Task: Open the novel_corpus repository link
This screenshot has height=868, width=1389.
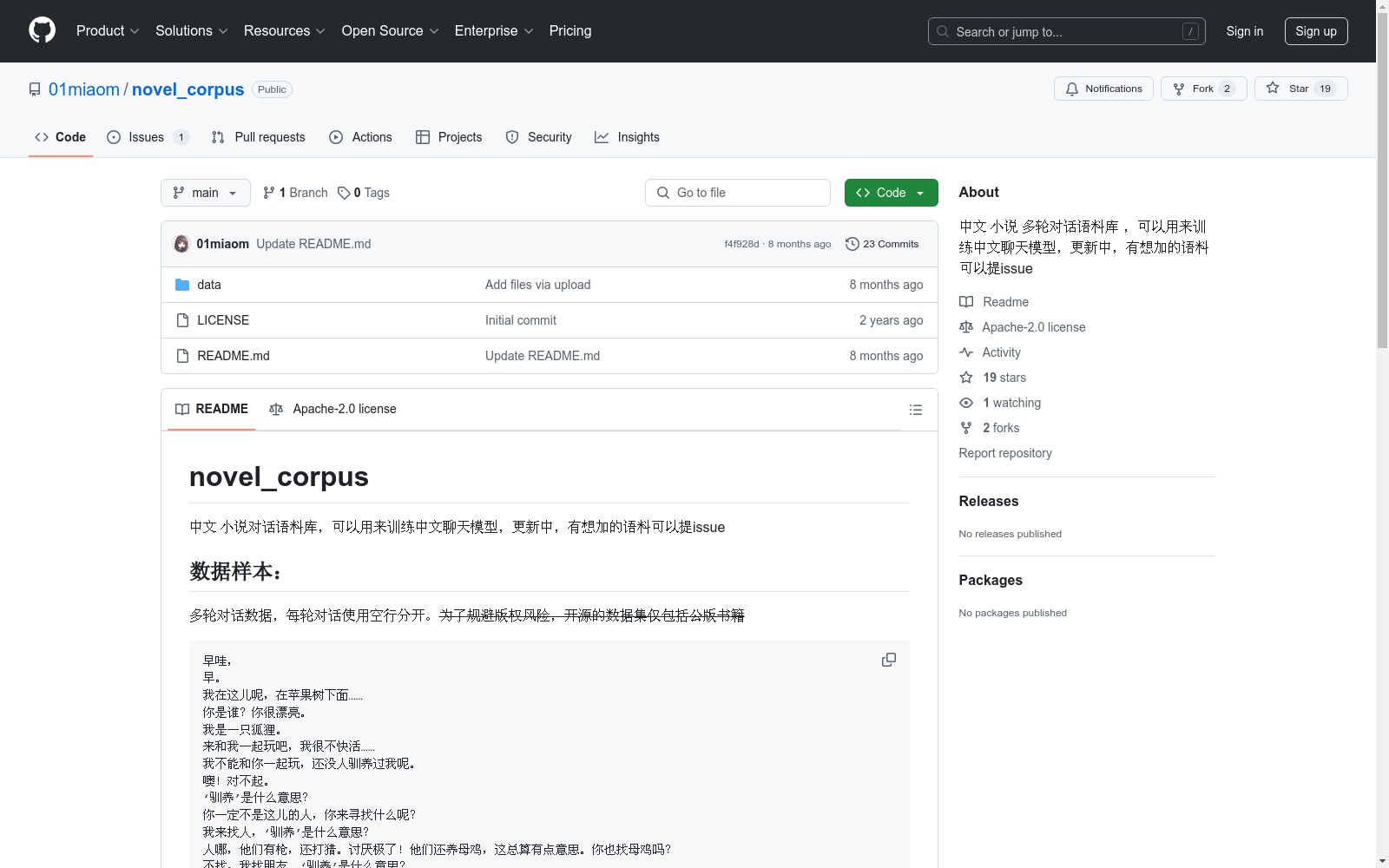Action: coord(188,89)
